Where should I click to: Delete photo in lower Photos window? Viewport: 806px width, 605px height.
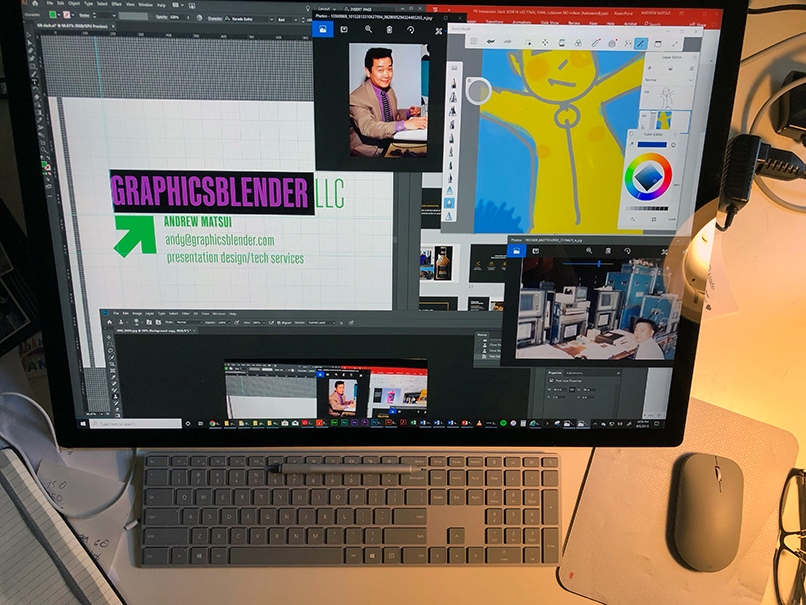coord(608,250)
